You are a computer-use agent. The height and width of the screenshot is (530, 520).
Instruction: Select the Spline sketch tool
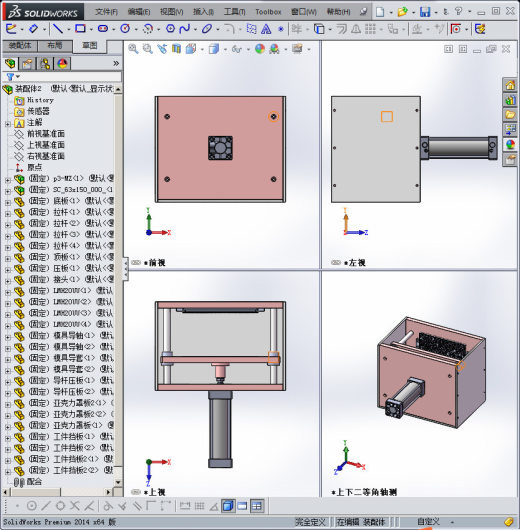click(x=185, y=29)
